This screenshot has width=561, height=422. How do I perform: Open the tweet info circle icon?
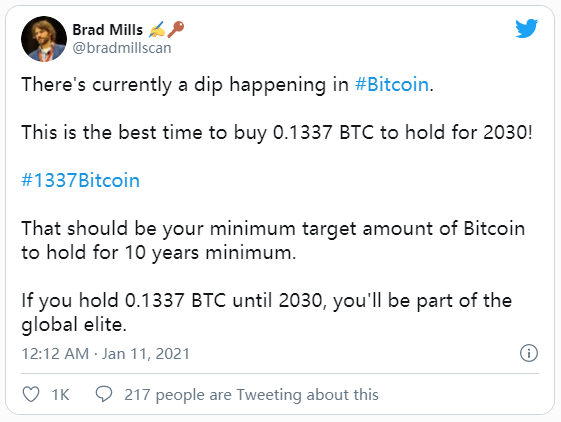[x=528, y=353]
